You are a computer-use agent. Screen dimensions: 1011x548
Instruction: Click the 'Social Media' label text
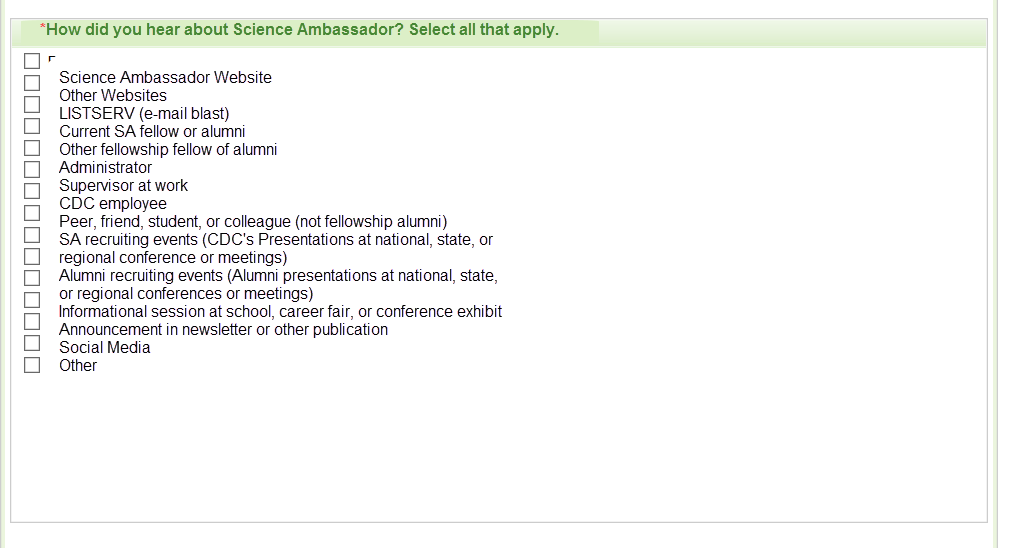[x=105, y=348]
